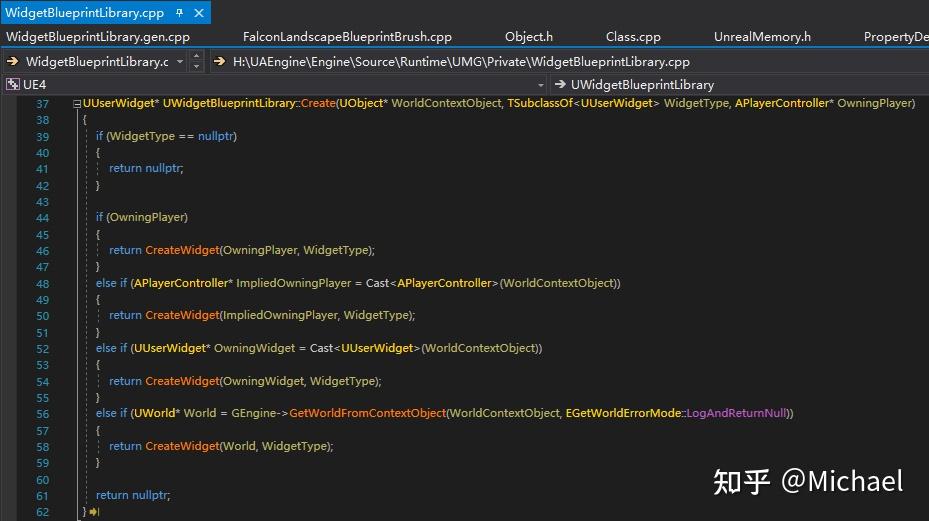Click GetWorldFromContextObject on line 56
This screenshot has height=521, width=929.
367,413
